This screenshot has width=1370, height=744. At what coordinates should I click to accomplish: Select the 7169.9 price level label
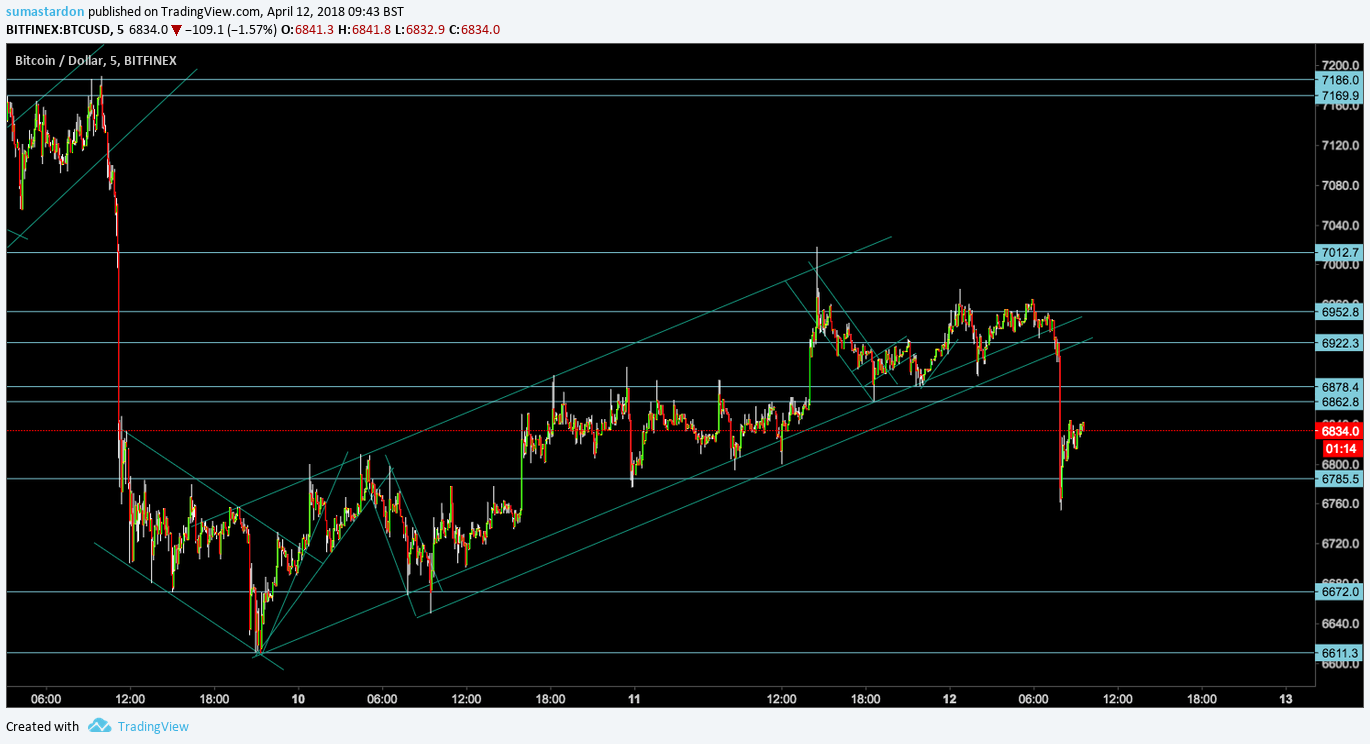pyautogui.click(x=1339, y=95)
